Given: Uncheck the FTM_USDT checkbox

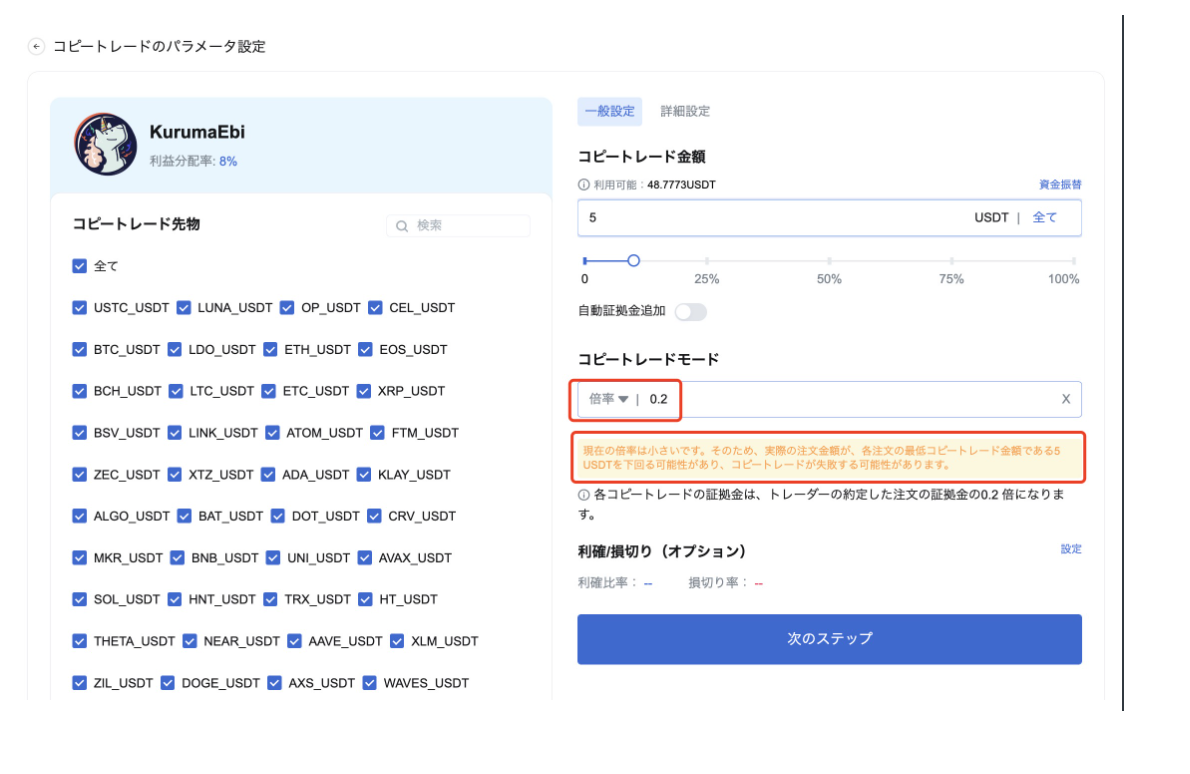Looking at the screenshot, I should pyautogui.click(x=377, y=433).
